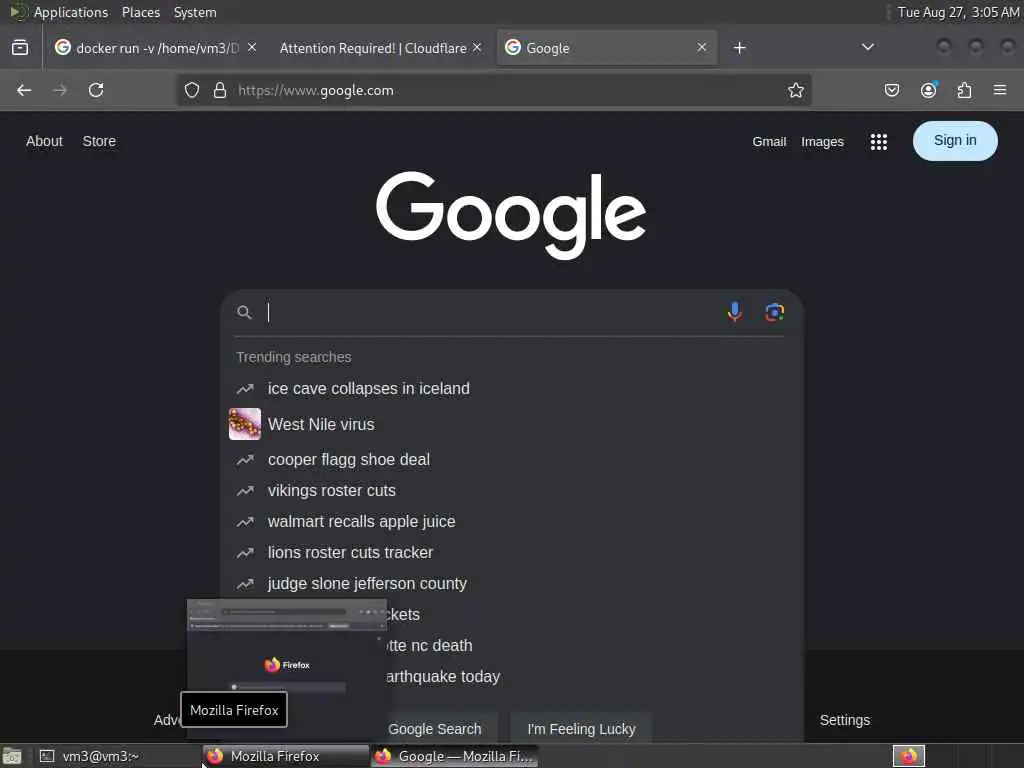The width and height of the screenshot is (1024, 768).
Task: Open the Firefox account icon
Action: point(928,90)
